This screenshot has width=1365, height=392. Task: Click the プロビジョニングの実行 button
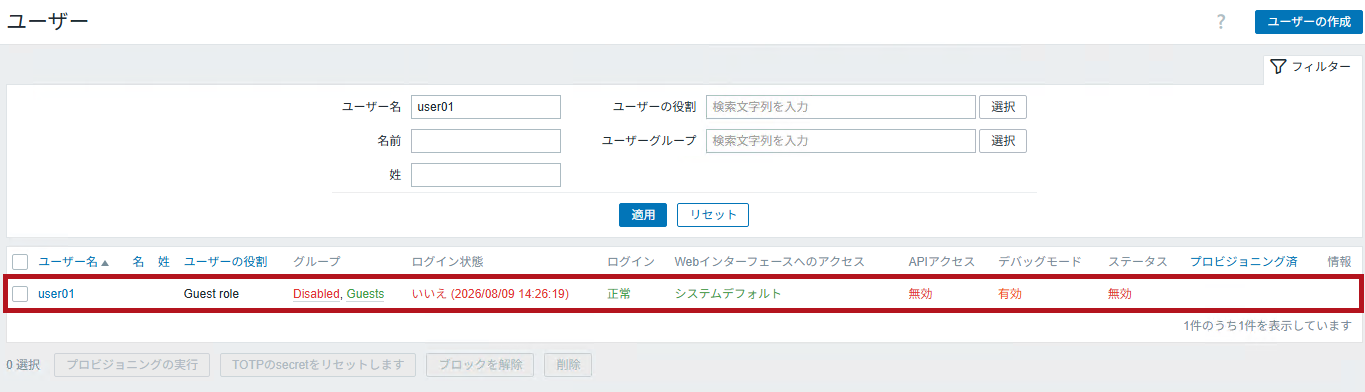(132, 365)
